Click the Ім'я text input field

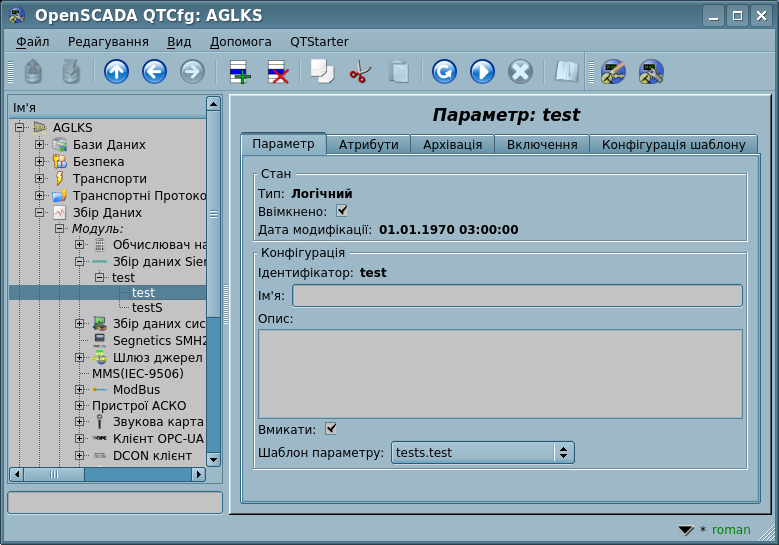[516, 295]
